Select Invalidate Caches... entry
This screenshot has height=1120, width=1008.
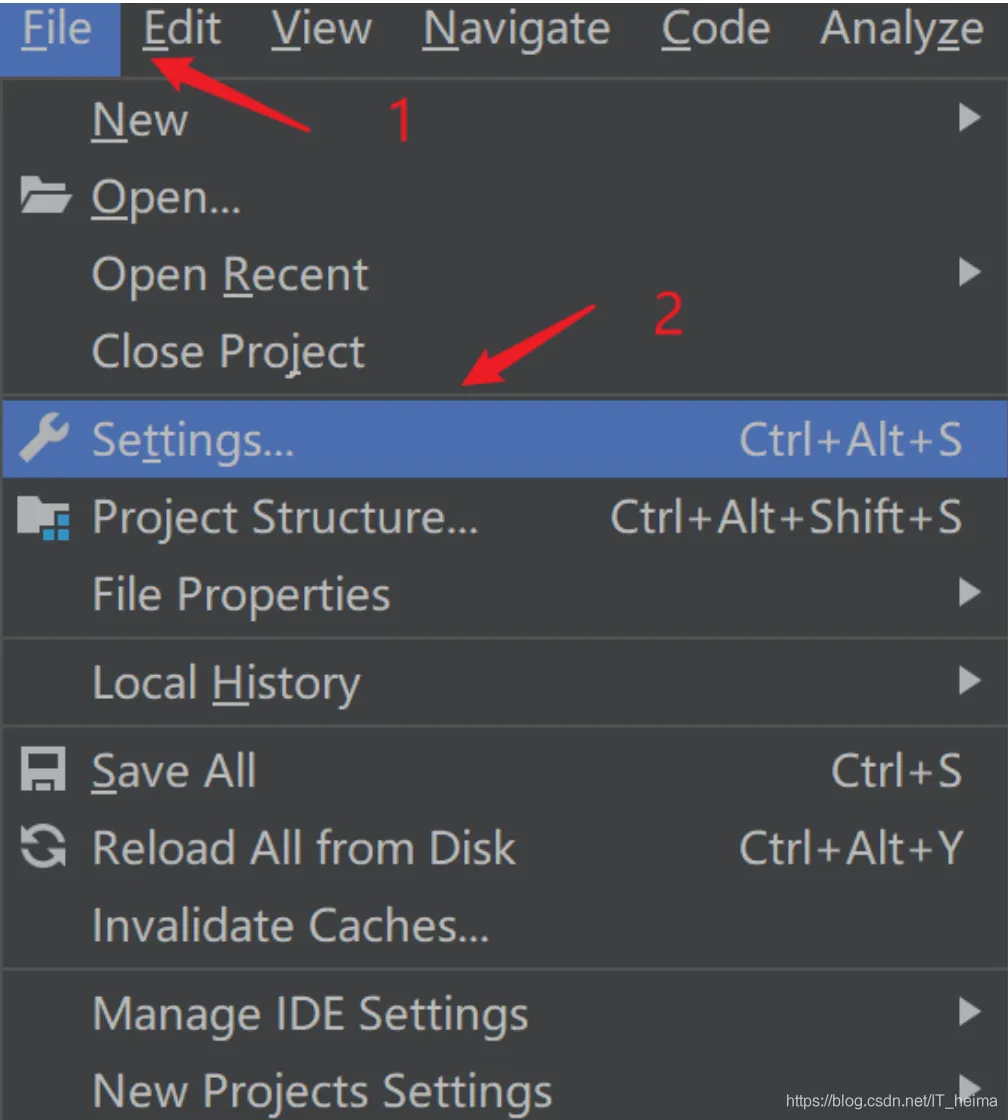click(x=290, y=926)
